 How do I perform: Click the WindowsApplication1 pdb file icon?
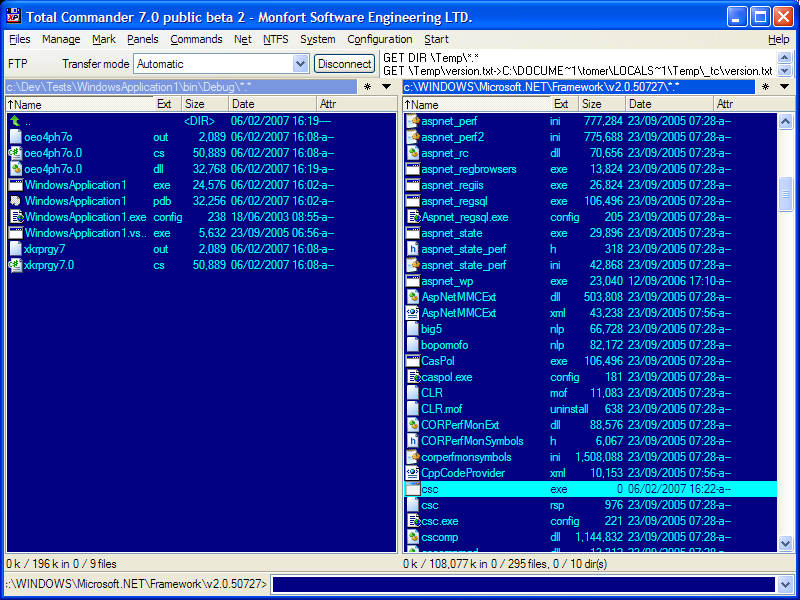tap(15, 201)
